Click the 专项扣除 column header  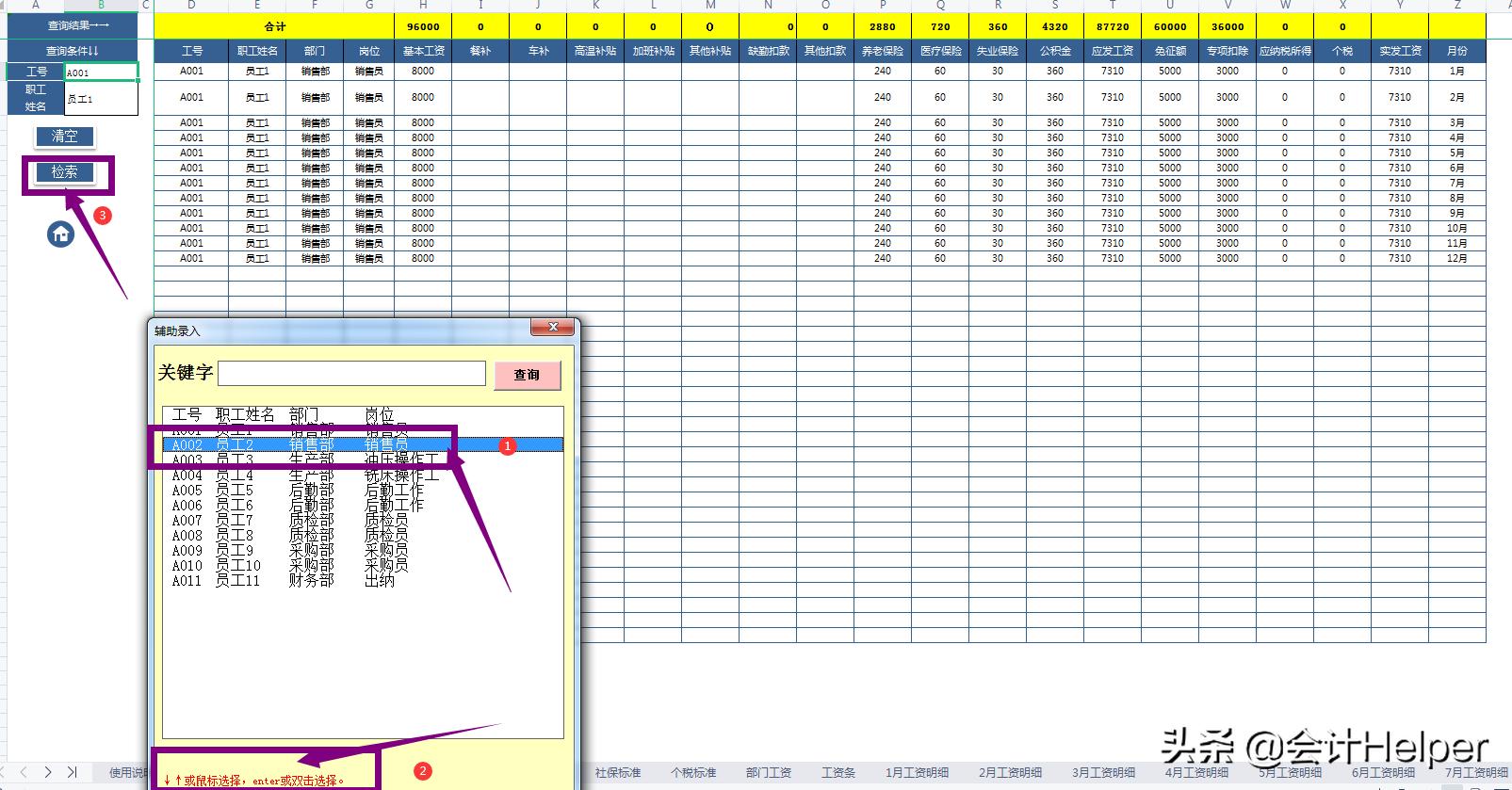point(1227,51)
